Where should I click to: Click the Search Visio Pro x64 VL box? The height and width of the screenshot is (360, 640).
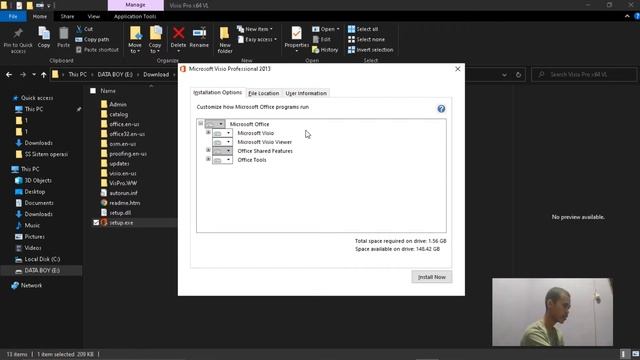point(584,75)
